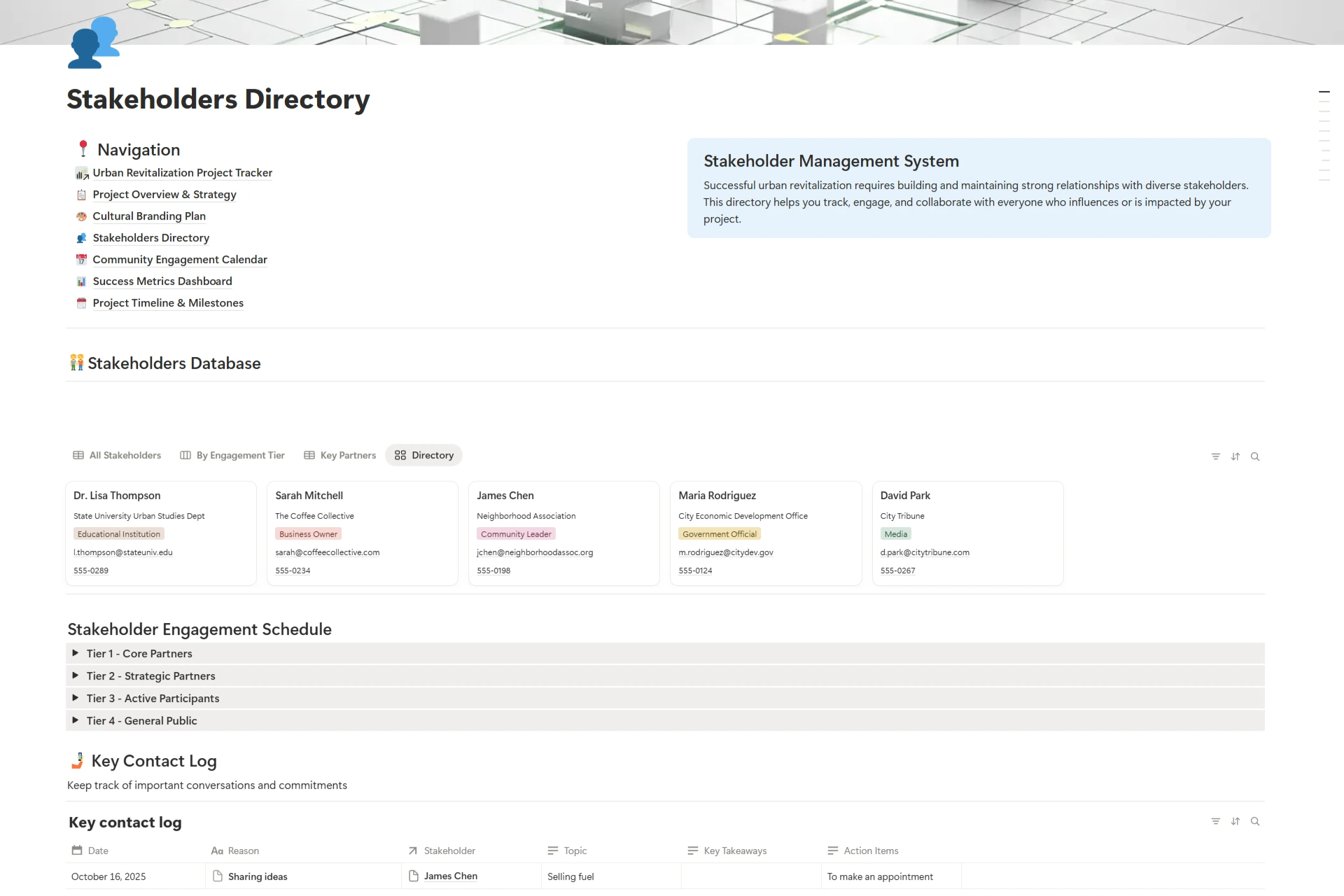1344x896 pixels.
Task: Open the Success Metrics Dashboard link
Action: pyautogui.click(x=162, y=281)
